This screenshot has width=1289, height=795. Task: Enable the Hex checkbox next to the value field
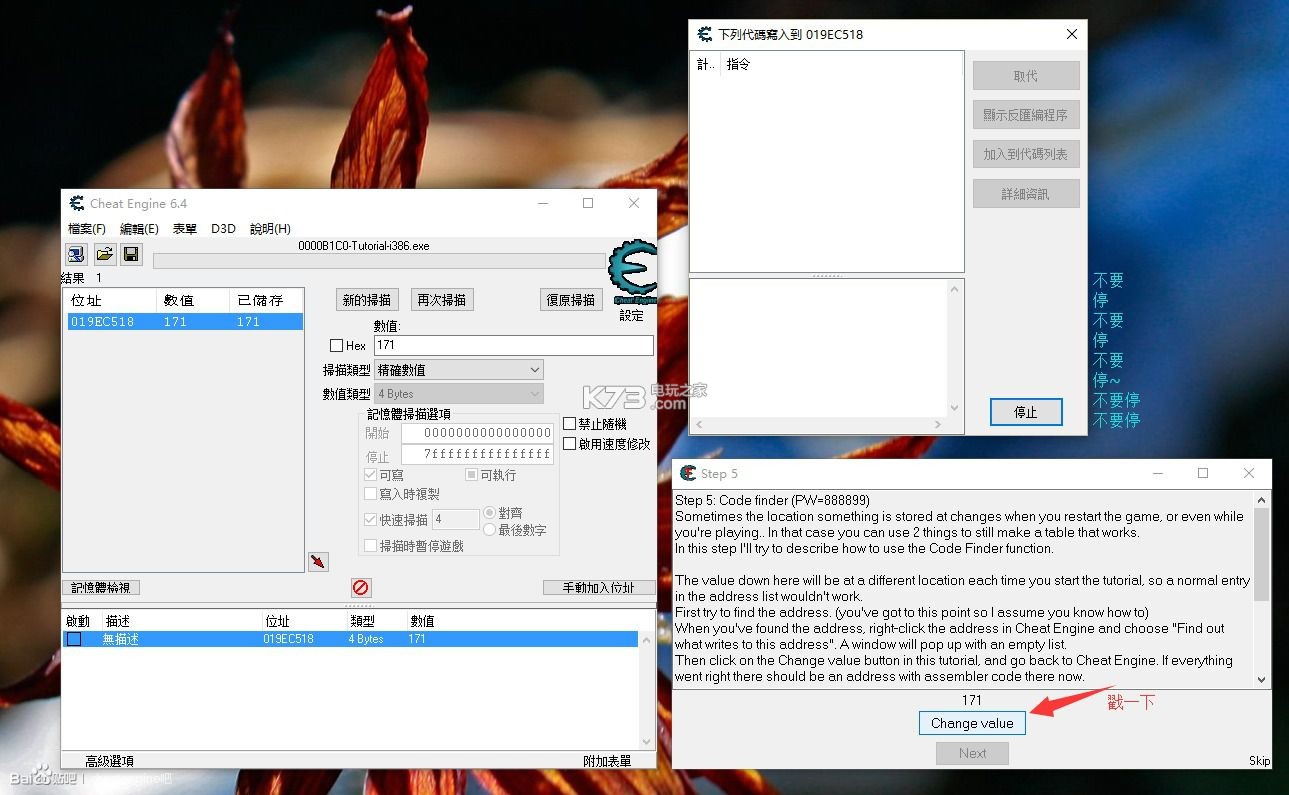(x=337, y=345)
